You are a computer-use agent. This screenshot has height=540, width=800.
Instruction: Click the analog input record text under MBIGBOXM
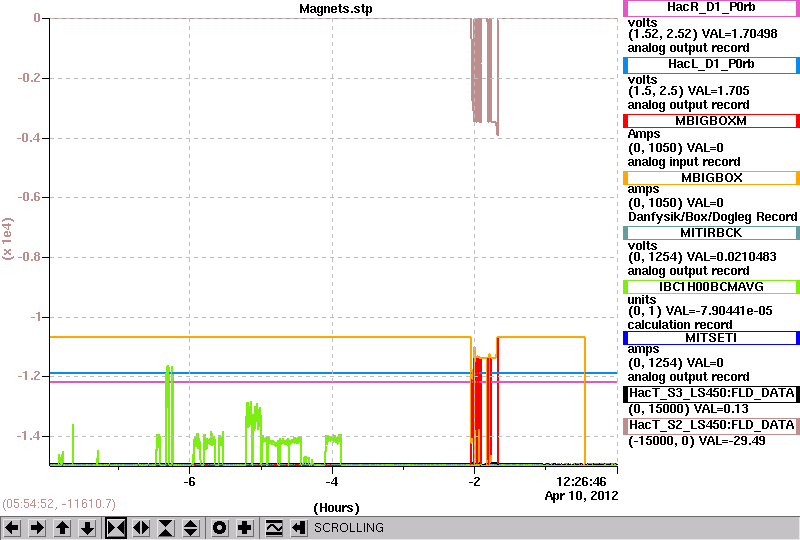pos(684,162)
